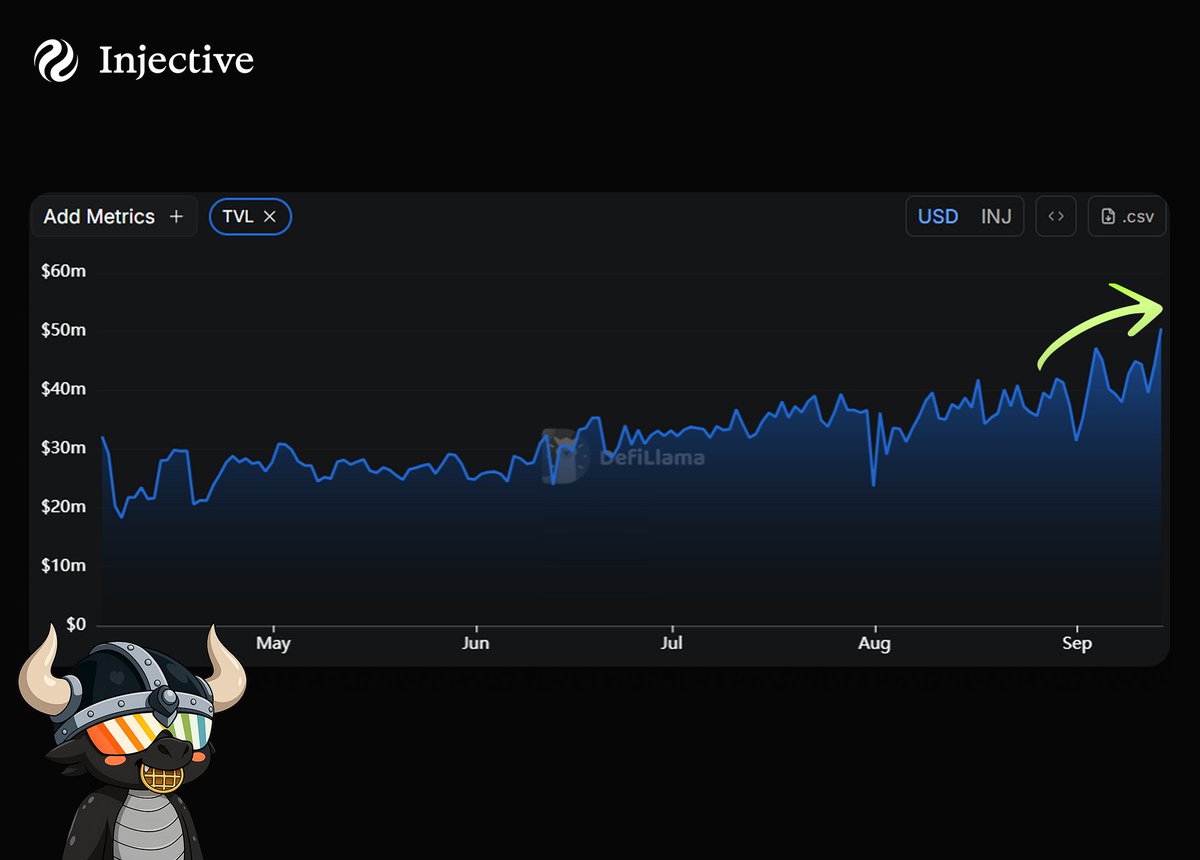
Task: Click the $50m y-axis label
Action: (63, 330)
